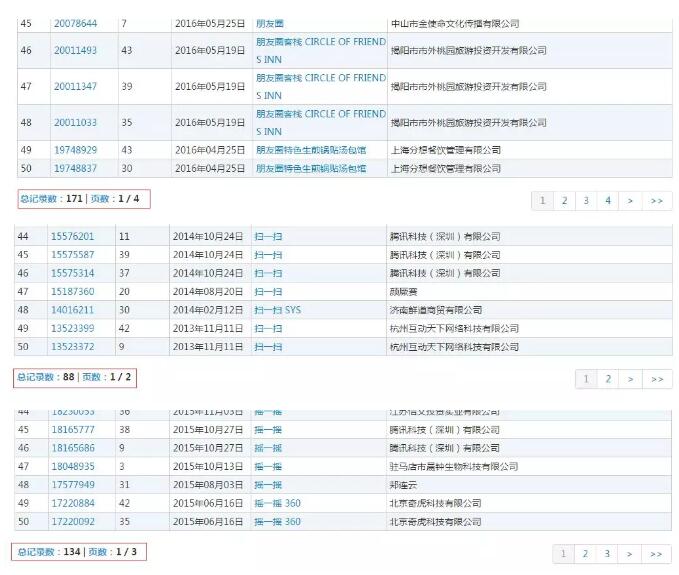Select page 1 in 171-record pagination
This screenshot has width=679, height=575.
click(x=543, y=200)
